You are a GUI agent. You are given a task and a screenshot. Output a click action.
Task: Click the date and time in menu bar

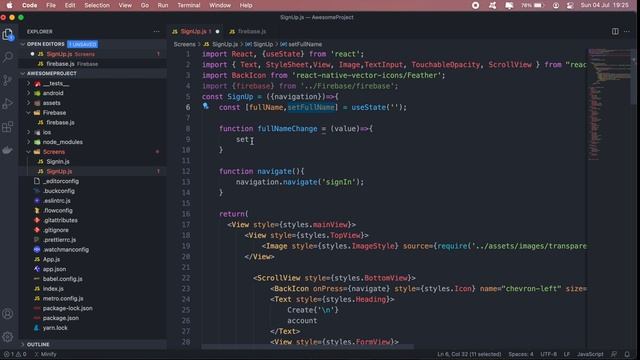(x=604, y=5)
